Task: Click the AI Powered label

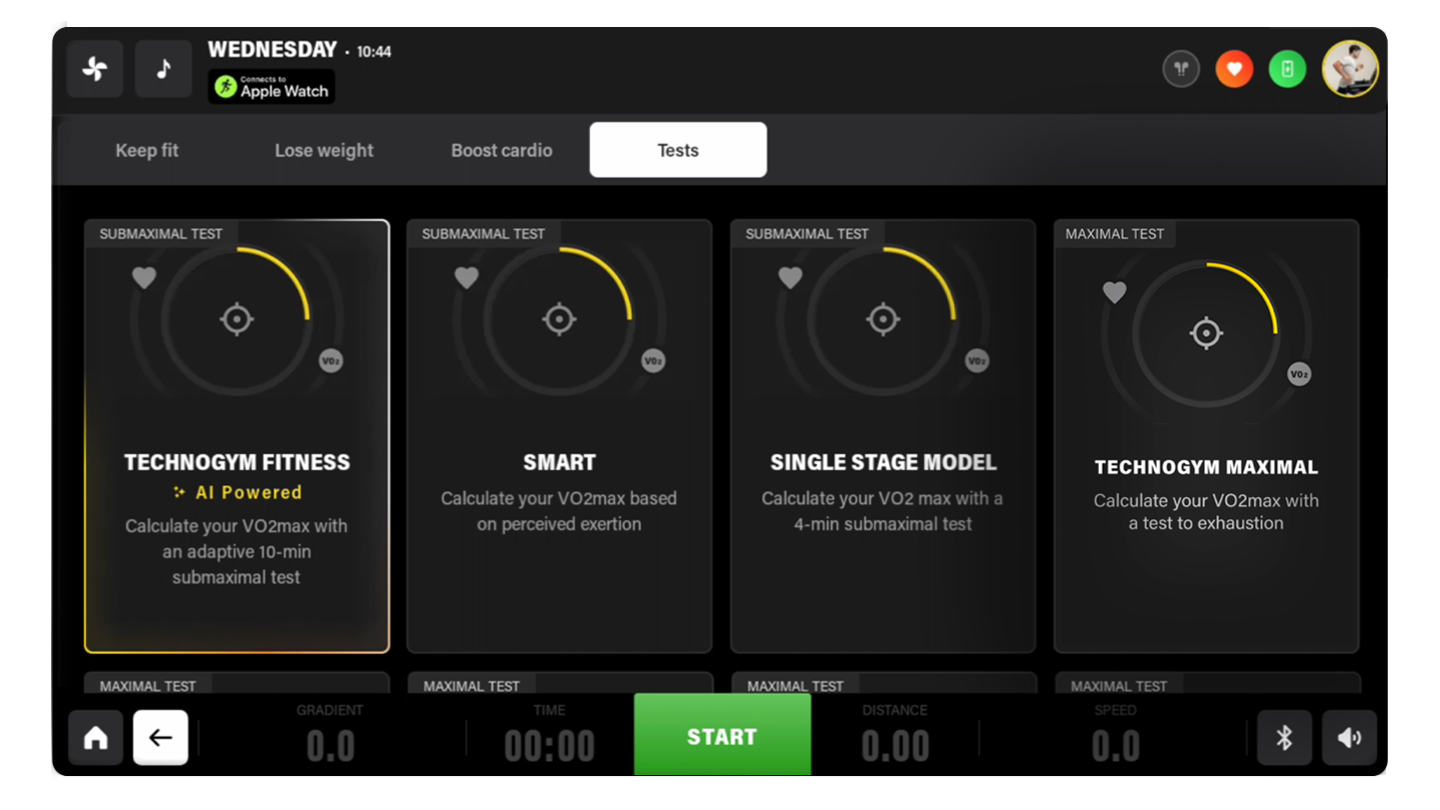Action: 237,492
